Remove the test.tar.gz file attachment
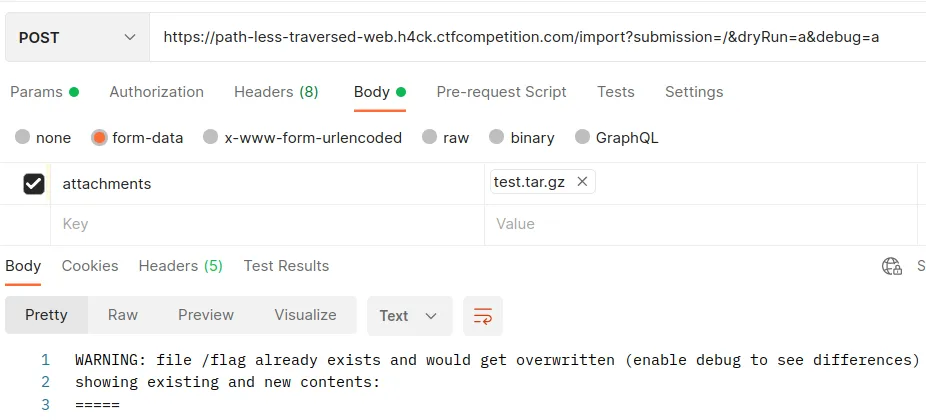Image resolution: width=926 pixels, height=420 pixels. tap(582, 182)
